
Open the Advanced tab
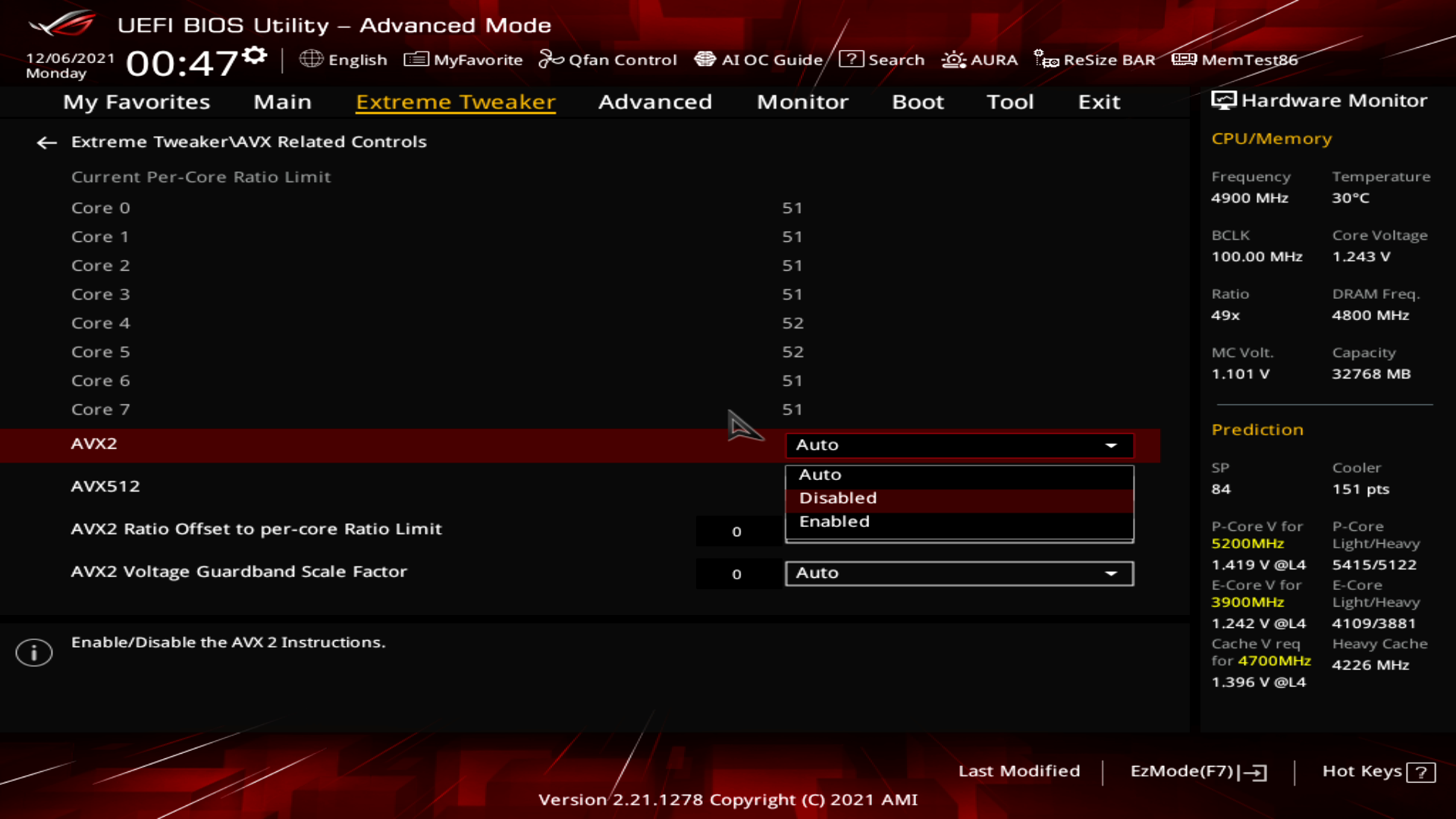[x=654, y=102]
